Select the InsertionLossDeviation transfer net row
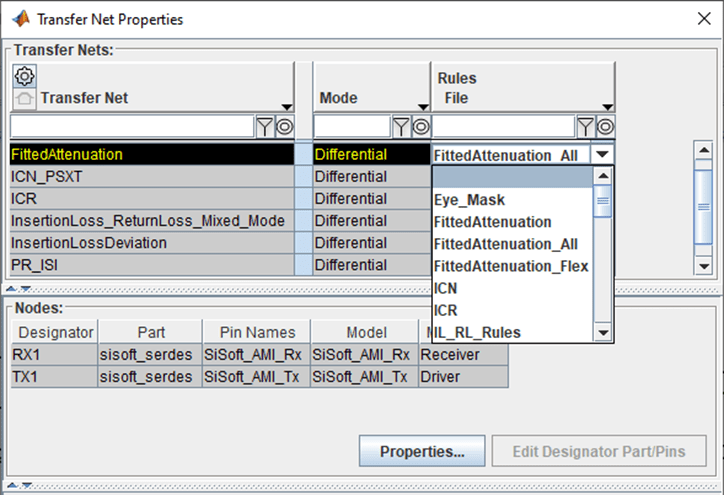This screenshot has height=495, width=724. coord(89,243)
